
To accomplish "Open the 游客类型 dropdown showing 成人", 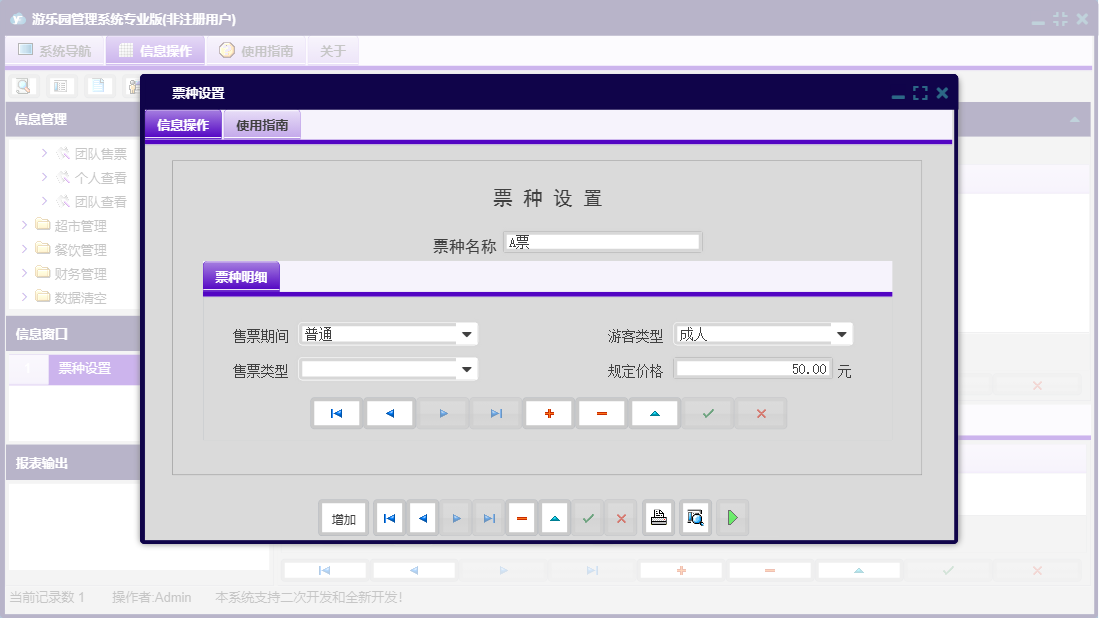I will coord(843,333).
